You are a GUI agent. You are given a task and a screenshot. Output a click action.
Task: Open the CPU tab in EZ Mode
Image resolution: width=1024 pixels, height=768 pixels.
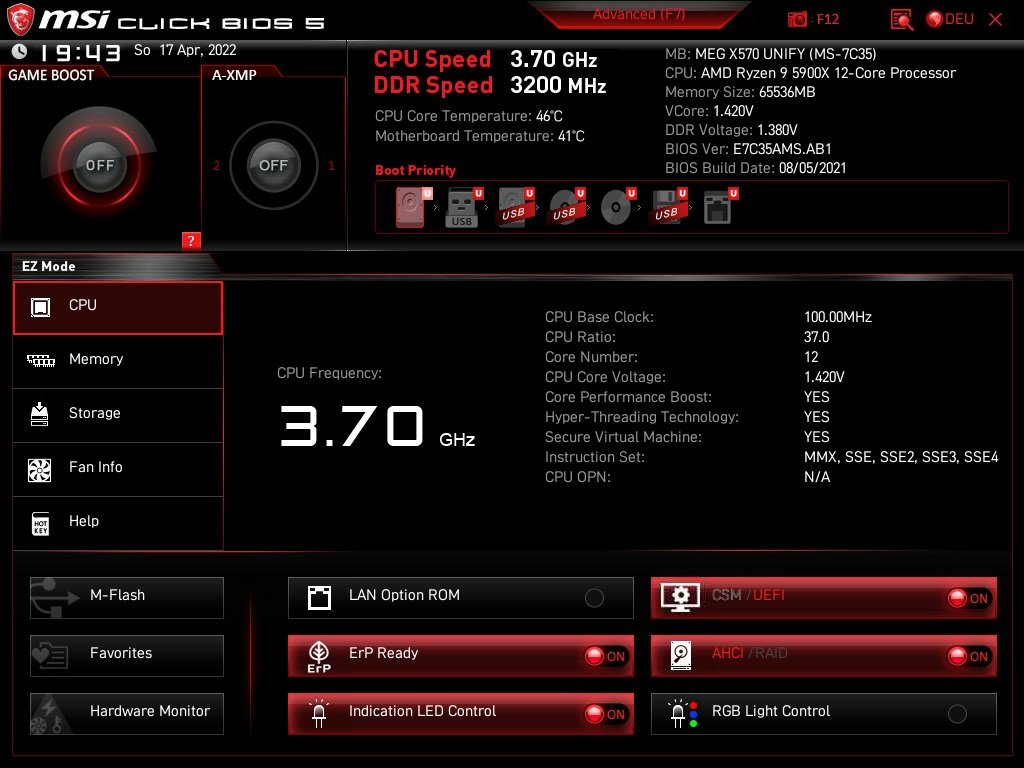coord(118,308)
